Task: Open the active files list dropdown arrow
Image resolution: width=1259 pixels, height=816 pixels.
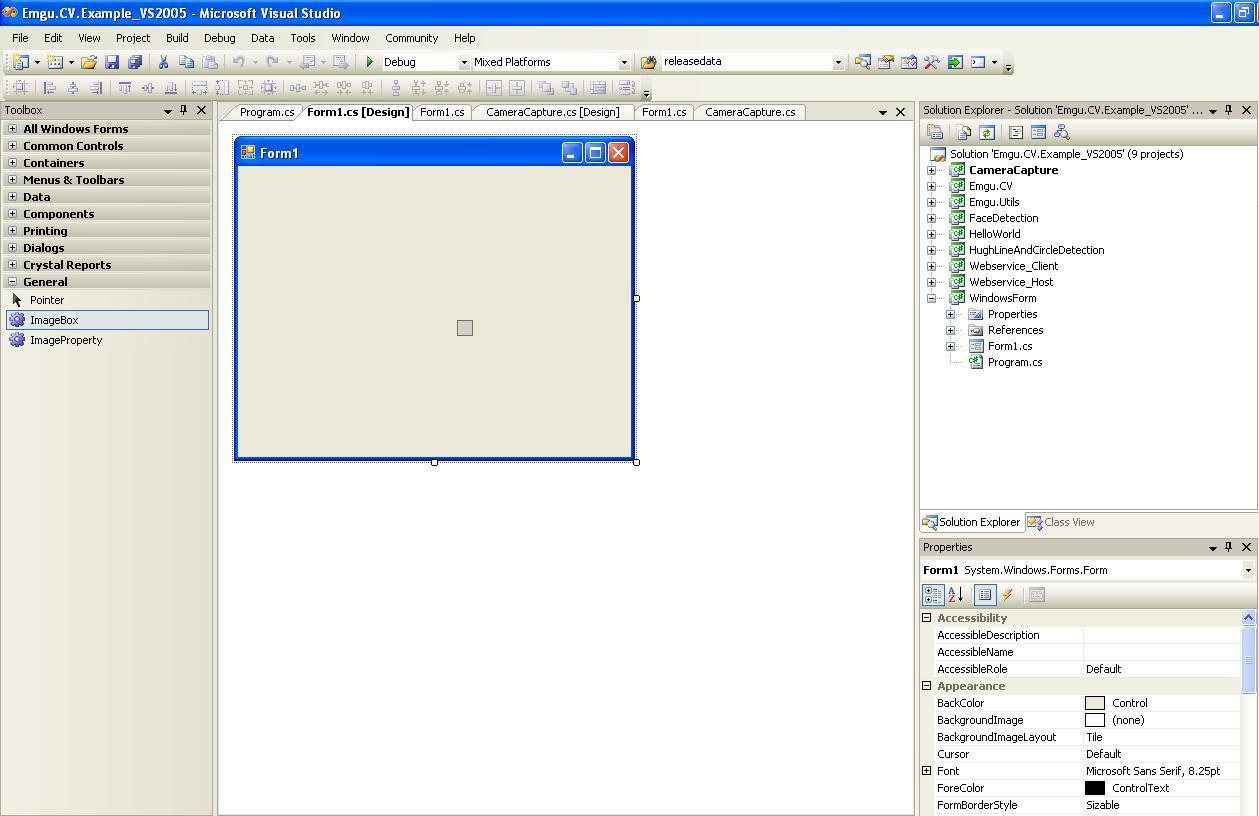Action: [x=882, y=112]
